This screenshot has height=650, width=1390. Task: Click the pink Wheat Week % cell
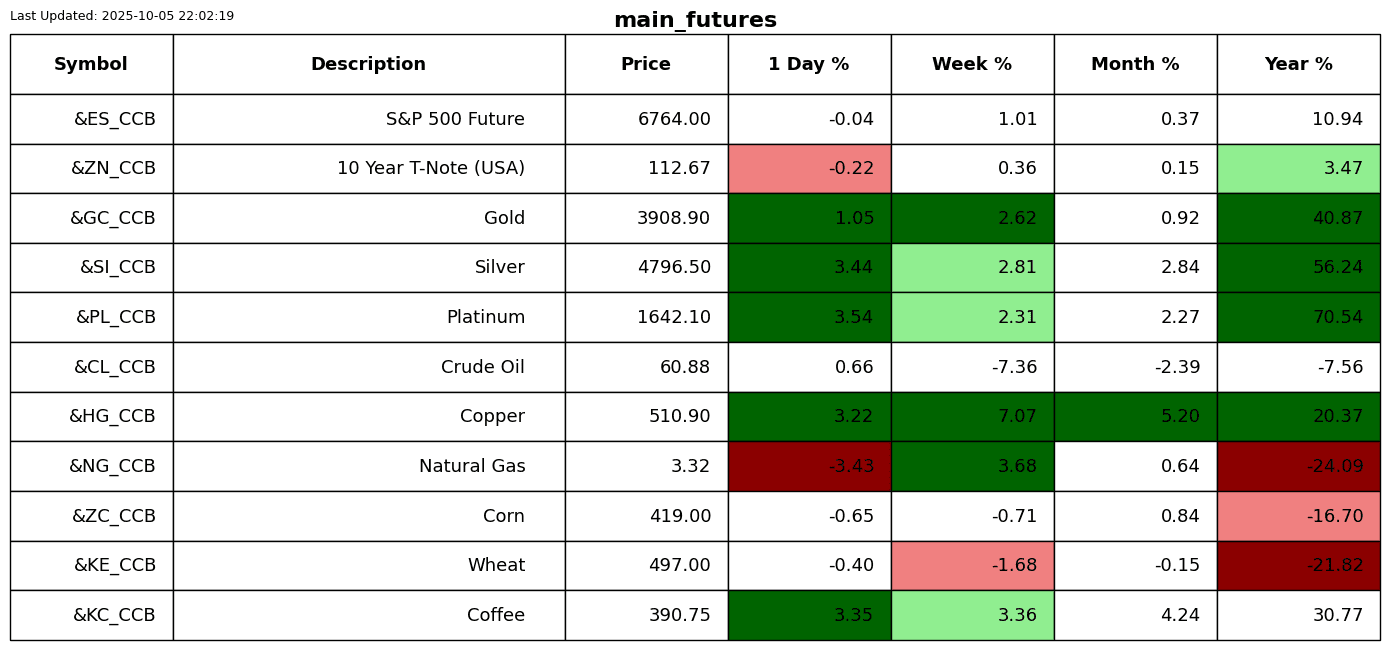(x=972, y=565)
